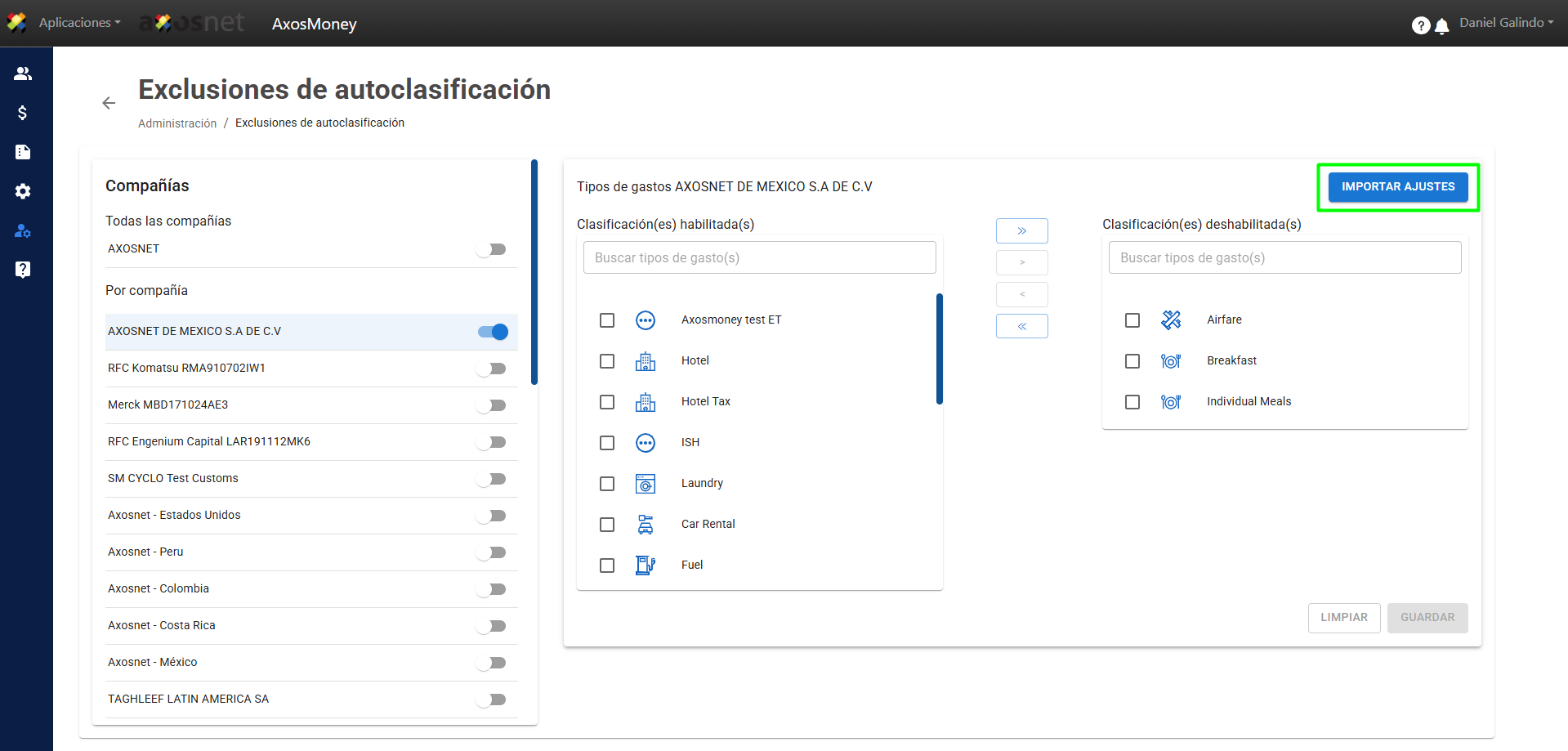Screen dimensions: 1568x751
Task: Click the move all left double-arrow button
Action: (1021, 326)
